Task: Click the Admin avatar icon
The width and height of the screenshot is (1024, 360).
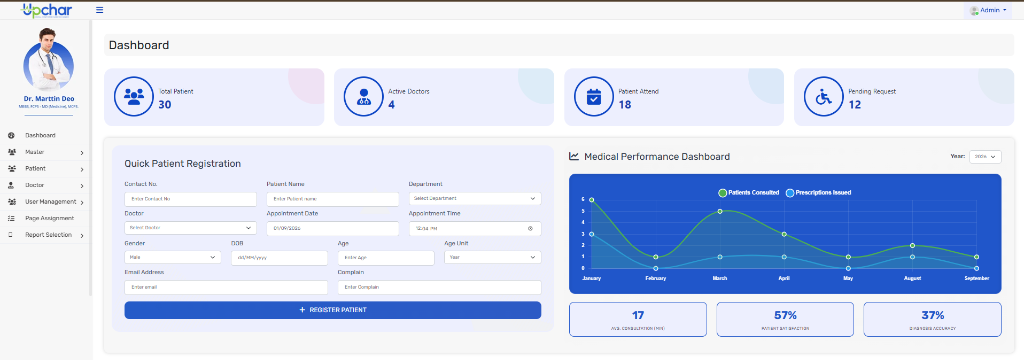Action: (x=974, y=10)
